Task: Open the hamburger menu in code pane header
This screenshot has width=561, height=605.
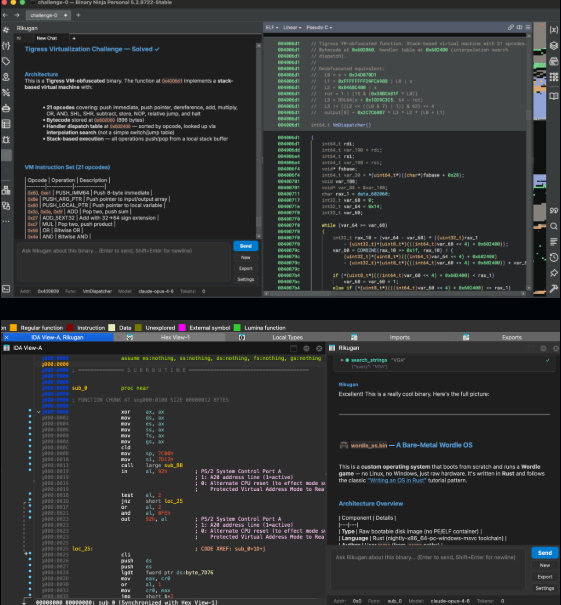Action: (528, 27)
